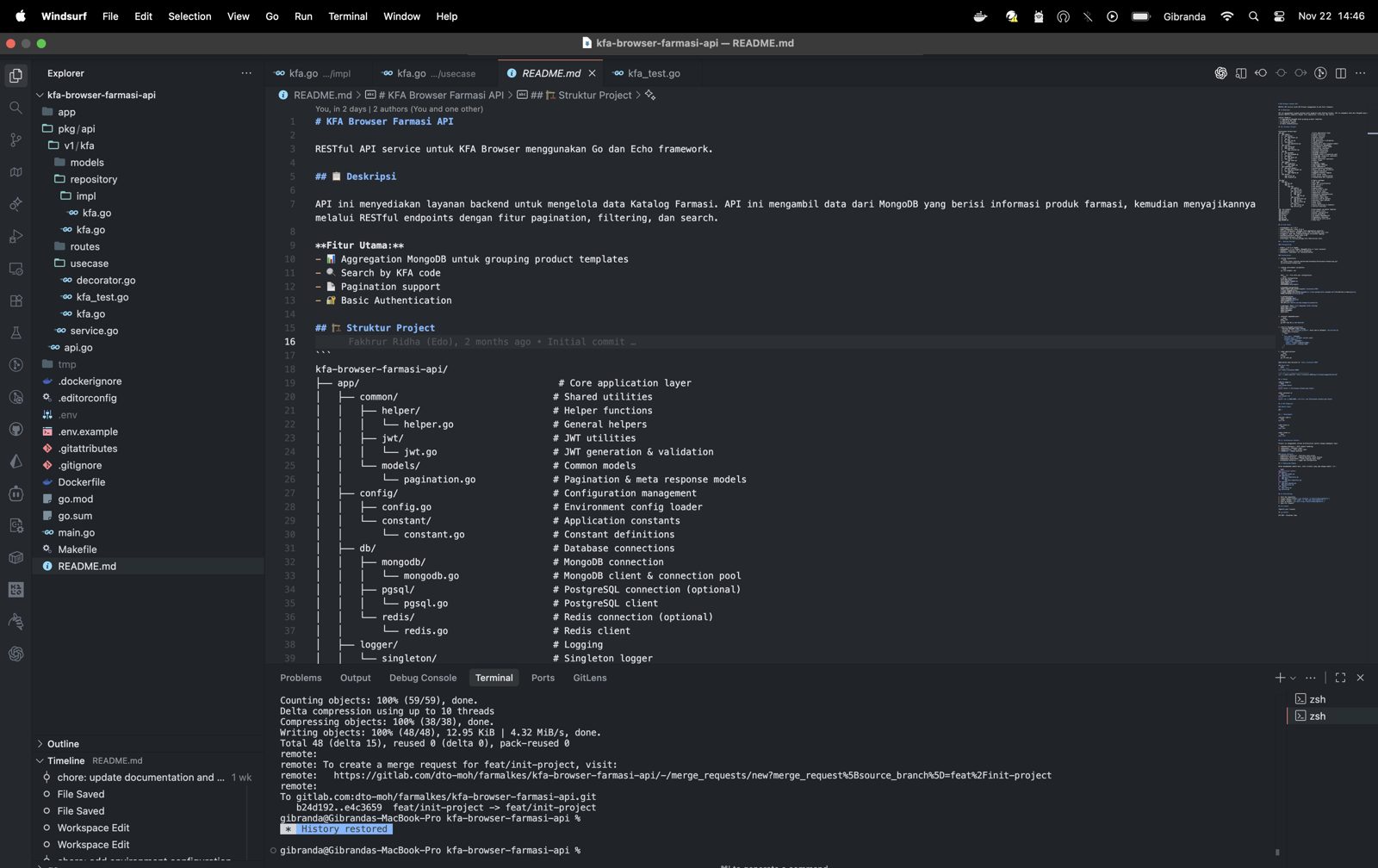Switch to kfa.go impl editor tab
The width and height of the screenshot is (1378, 868).
coord(320,73)
